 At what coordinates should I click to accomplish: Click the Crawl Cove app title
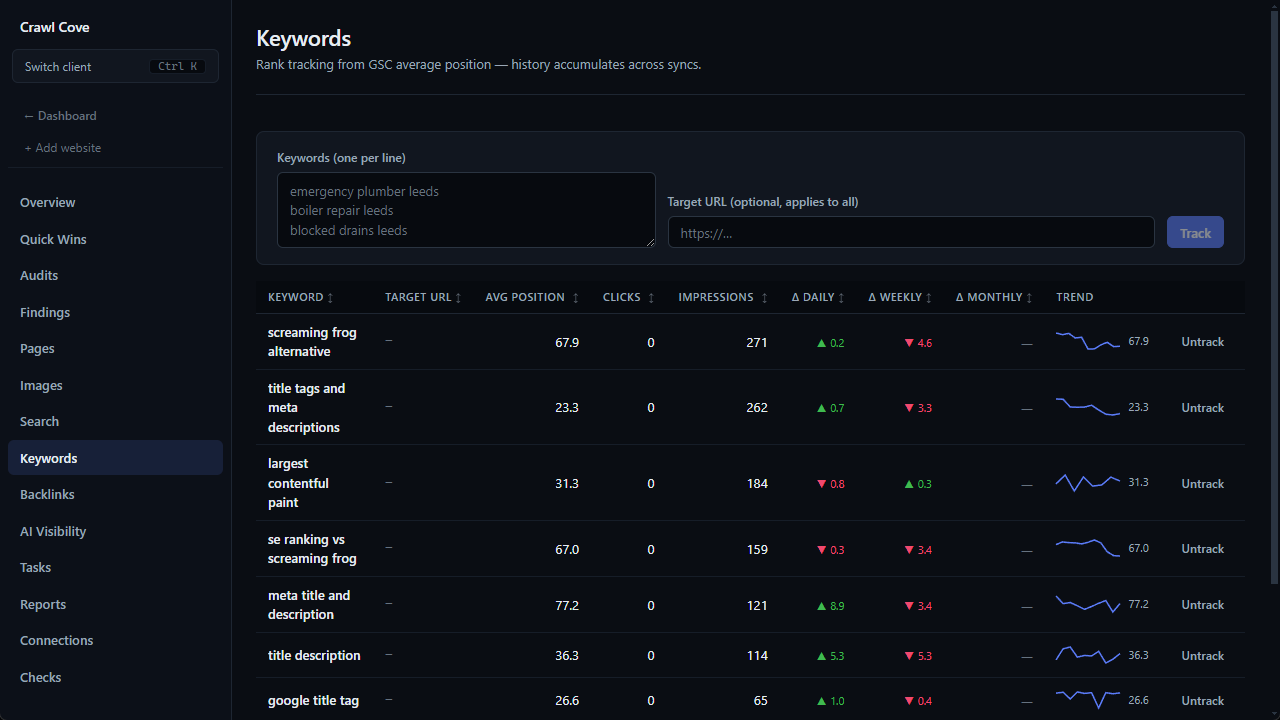tap(54, 27)
